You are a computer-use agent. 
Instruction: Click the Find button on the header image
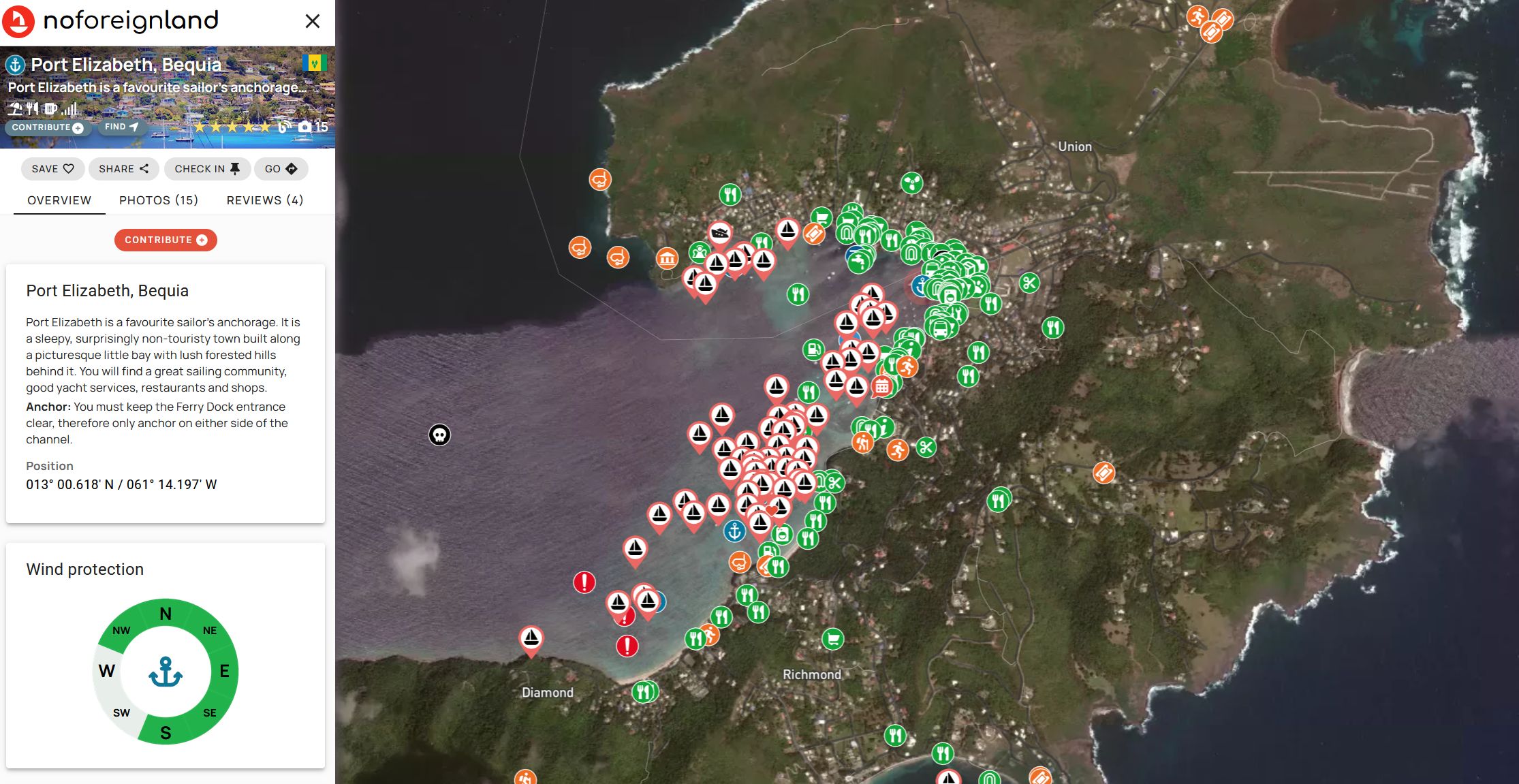[x=121, y=127]
